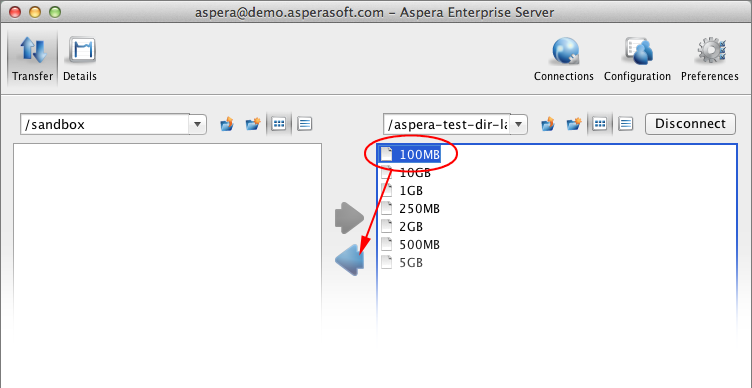Click the 5GB file's document icon
Image resolution: width=752 pixels, height=388 pixels.
(387, 263)
